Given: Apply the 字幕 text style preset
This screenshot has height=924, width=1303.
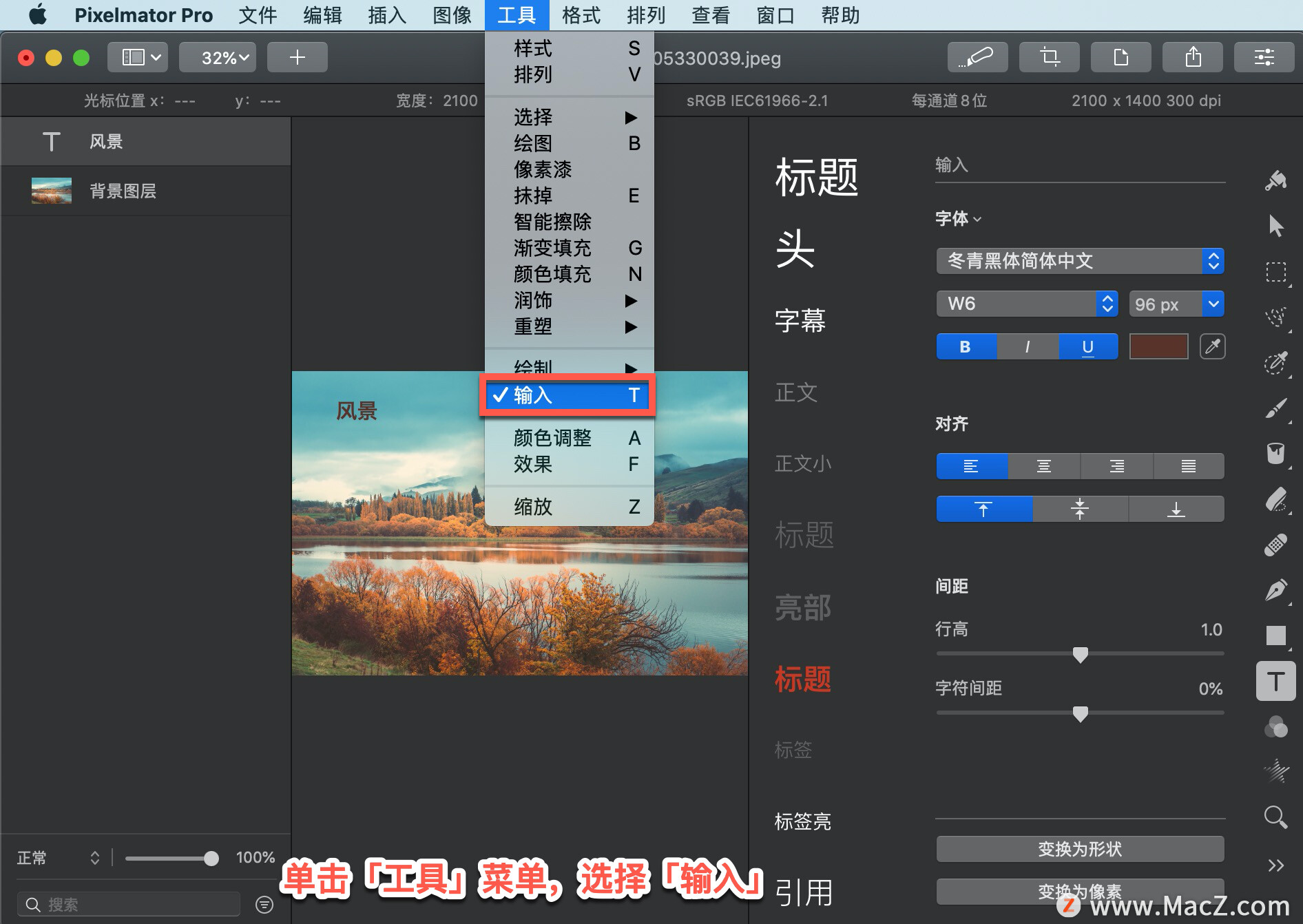Looking at the screenshot, I should 800,321.
